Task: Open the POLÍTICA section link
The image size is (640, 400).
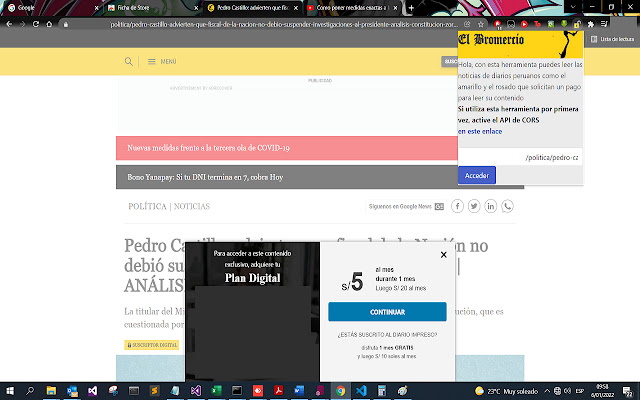Action: coord(147,207)
